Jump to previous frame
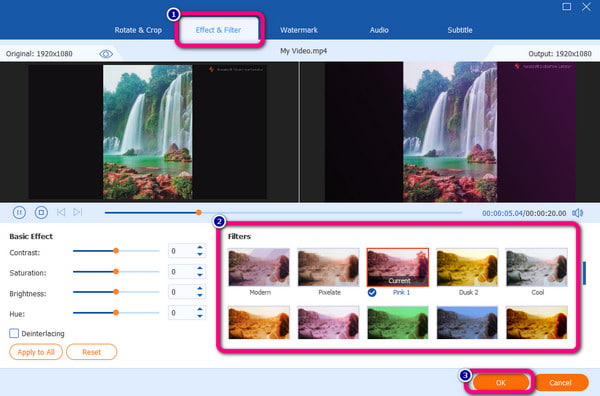The width and height of the screenshot is (600, 396). tap(61, 212)
